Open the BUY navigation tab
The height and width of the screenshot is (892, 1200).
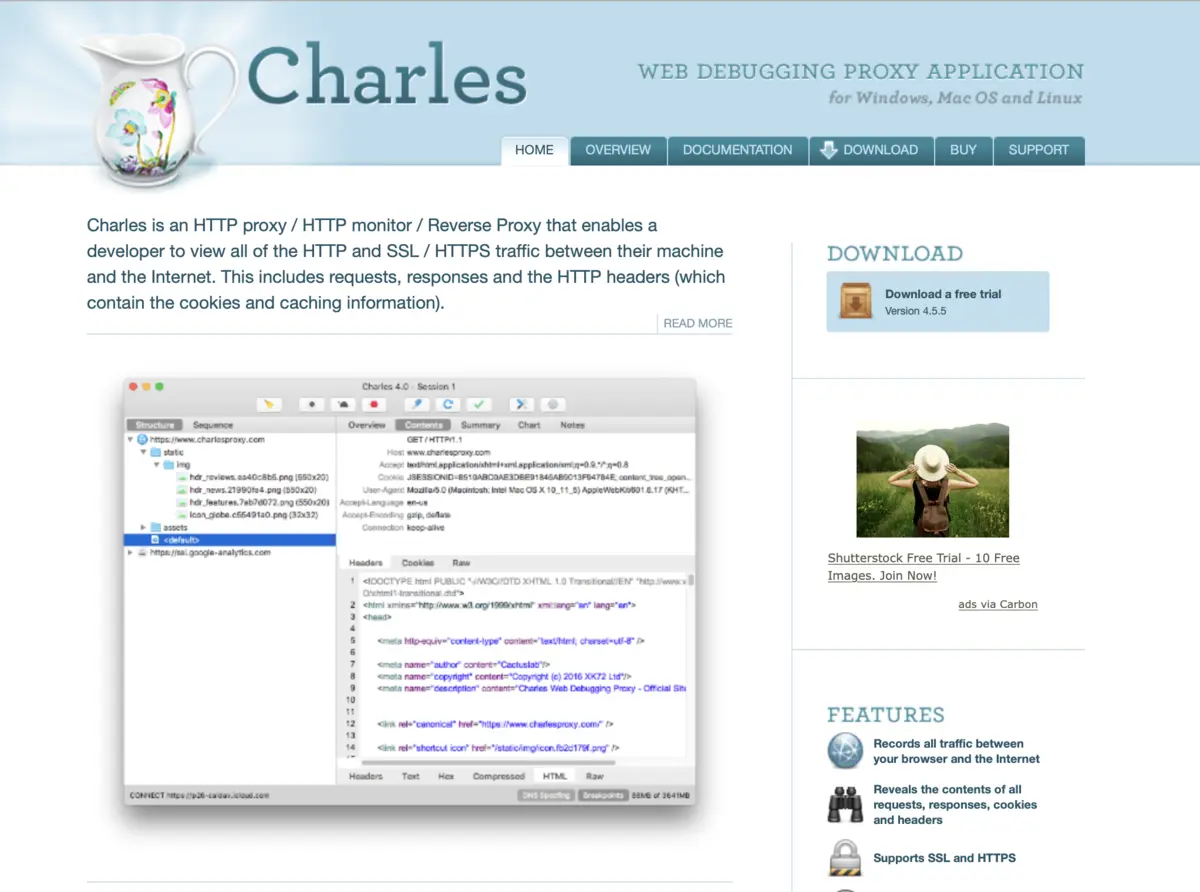(x=963, y=150)
